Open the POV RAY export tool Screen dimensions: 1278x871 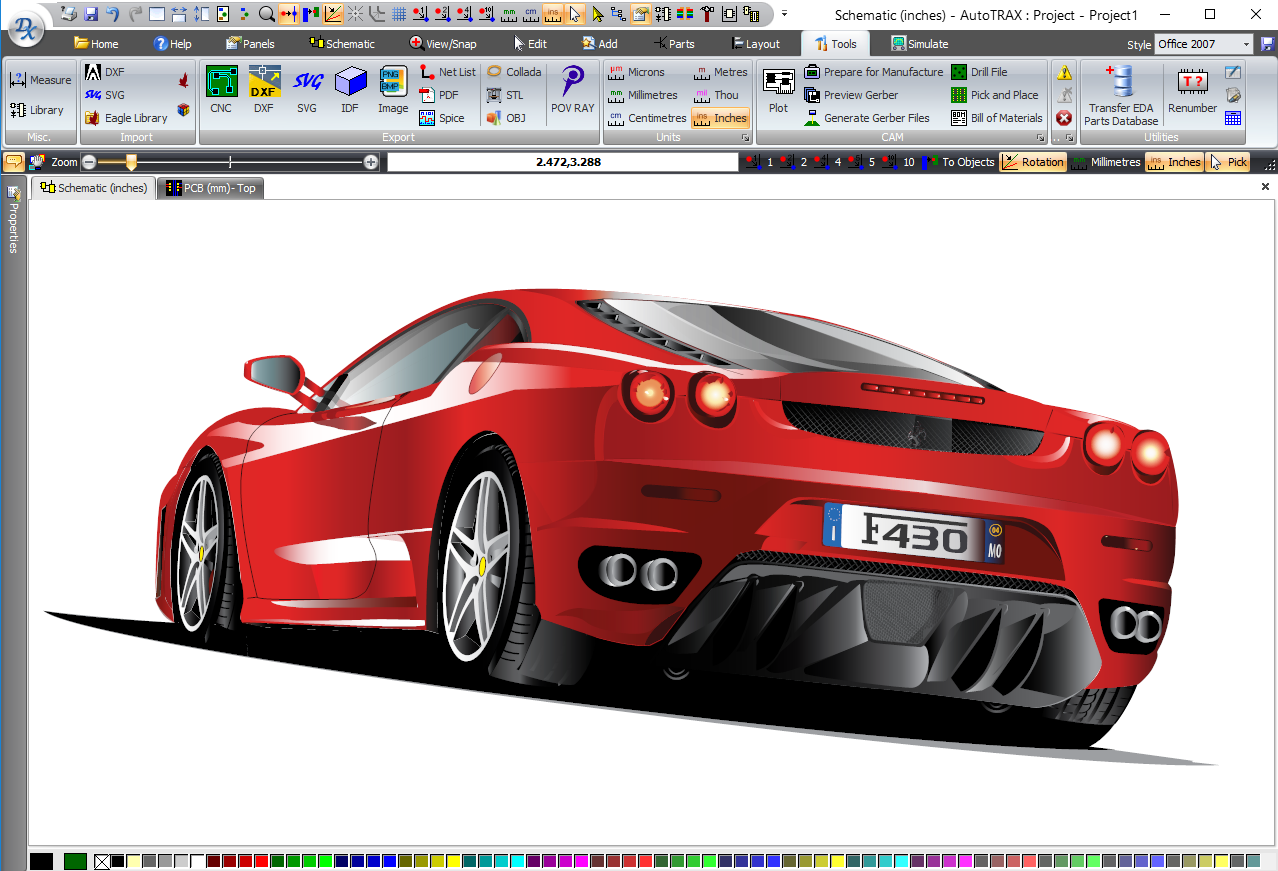coord(572,89)
